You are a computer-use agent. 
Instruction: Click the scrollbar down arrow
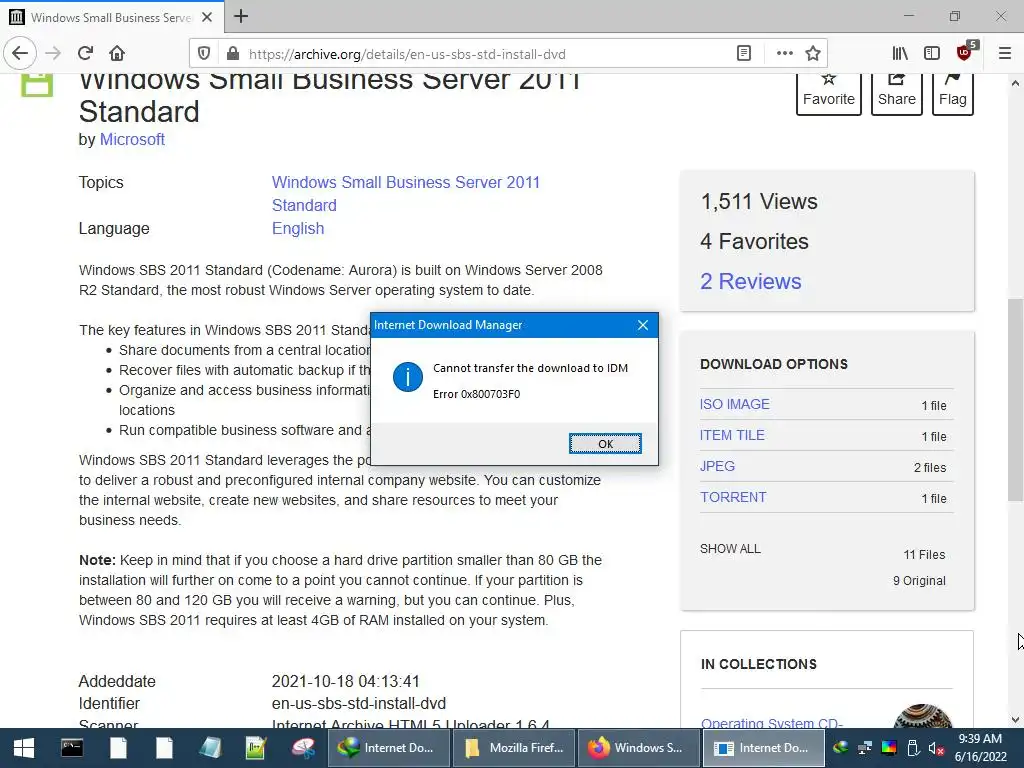point(1015,720)
